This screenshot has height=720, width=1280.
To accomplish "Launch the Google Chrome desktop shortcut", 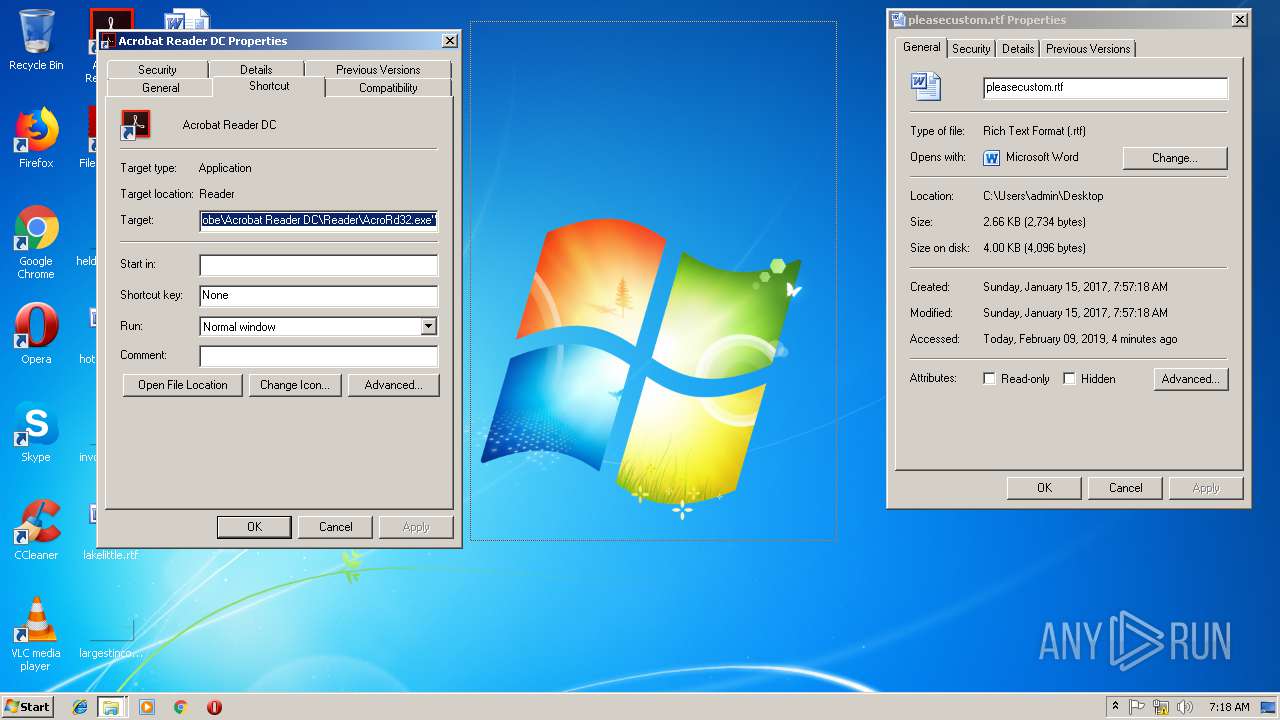I will click(x=36, y=242).
